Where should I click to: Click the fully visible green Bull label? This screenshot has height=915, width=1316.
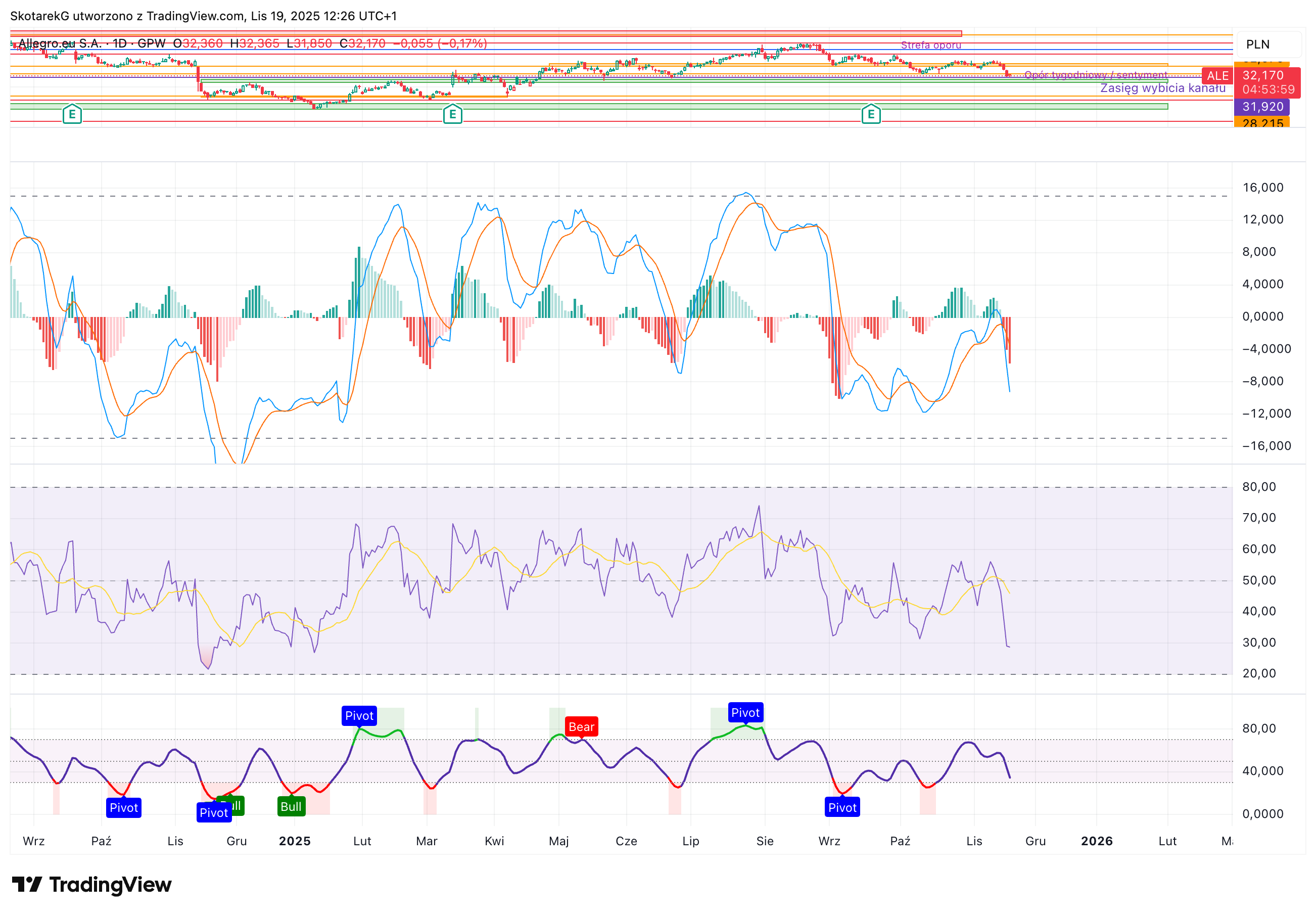(291, 807)
